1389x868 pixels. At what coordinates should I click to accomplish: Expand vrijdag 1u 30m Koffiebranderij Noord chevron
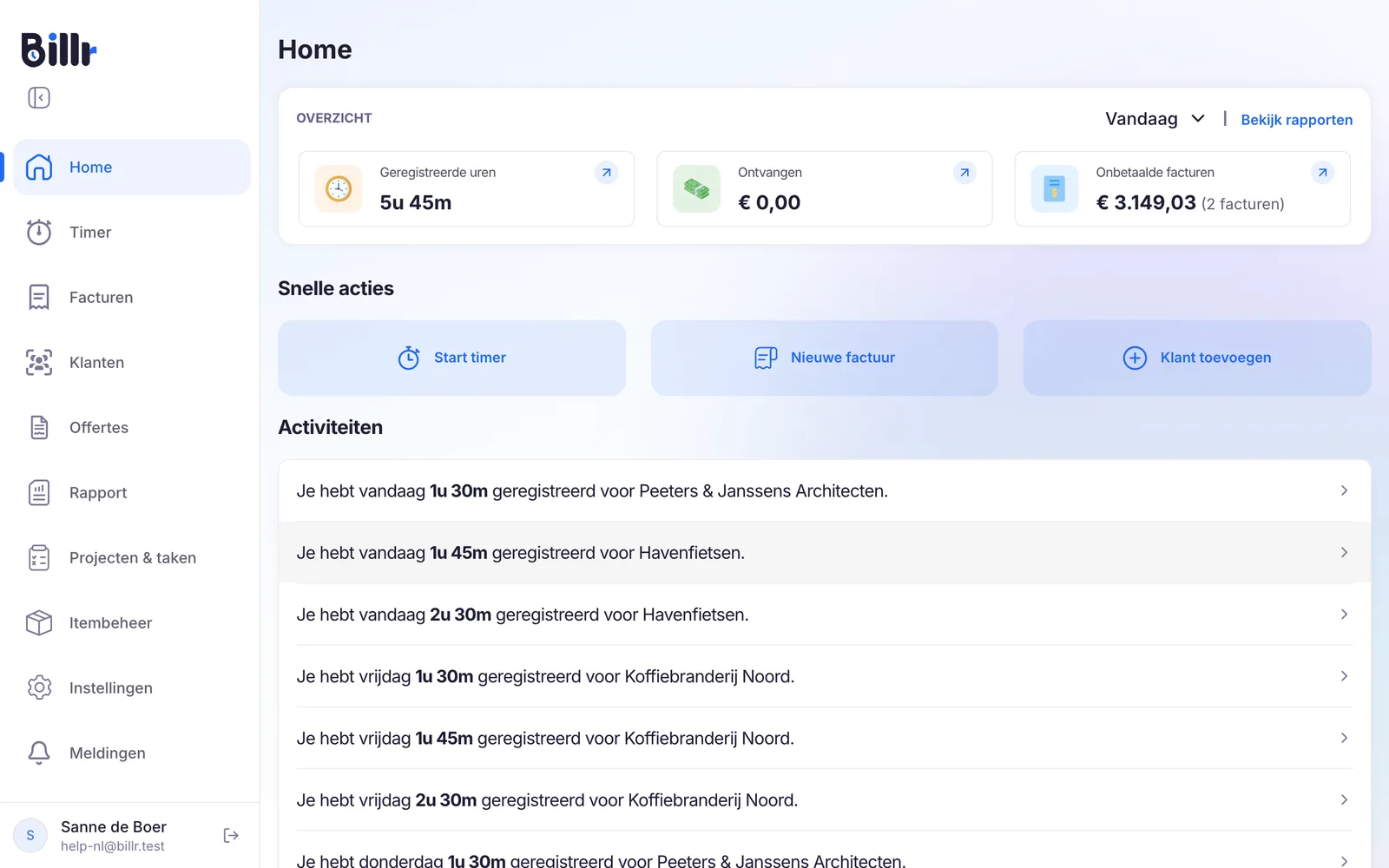tap(1344, 676)
